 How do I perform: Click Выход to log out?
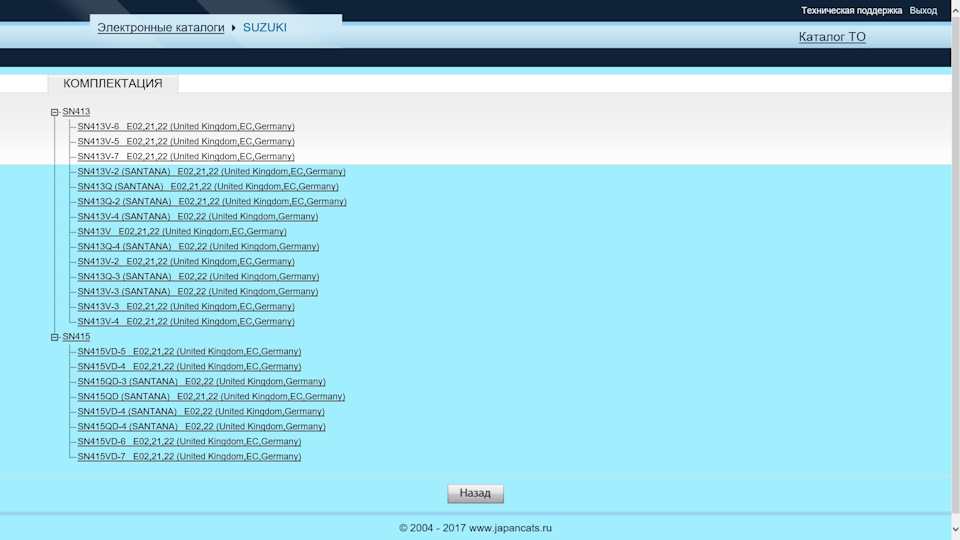923,10
